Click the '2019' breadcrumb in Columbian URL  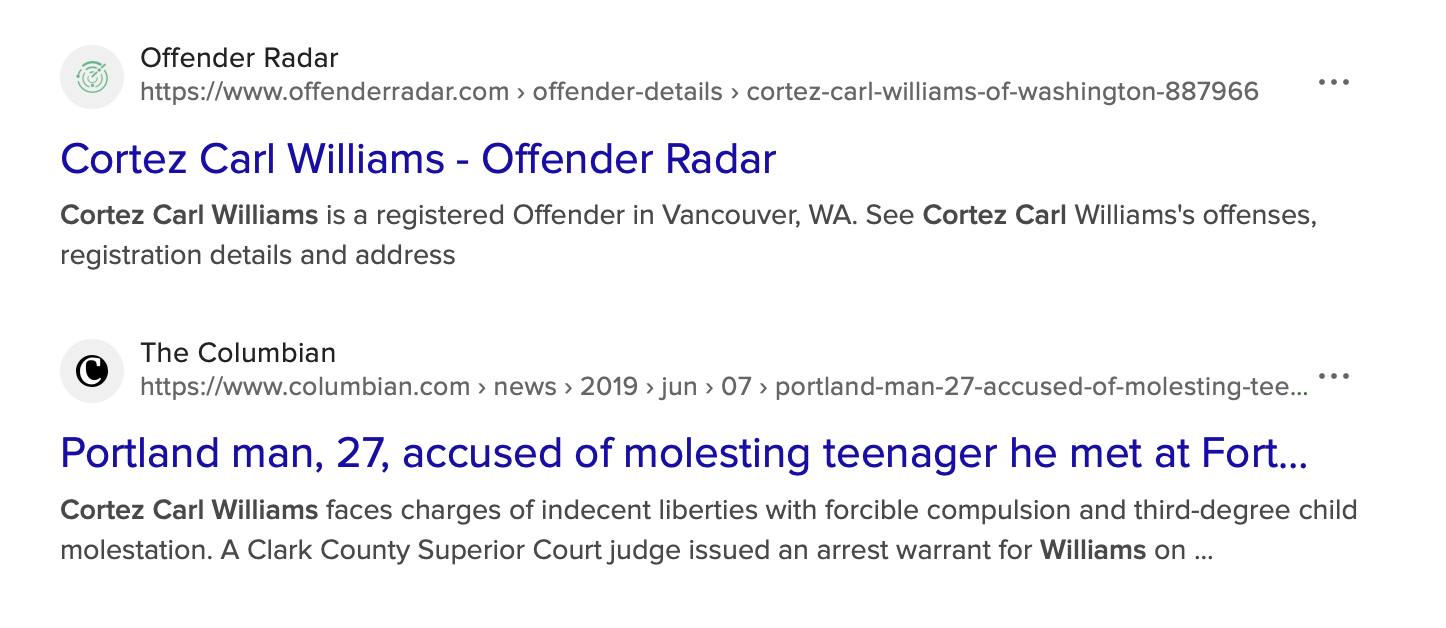pos(609,387)
